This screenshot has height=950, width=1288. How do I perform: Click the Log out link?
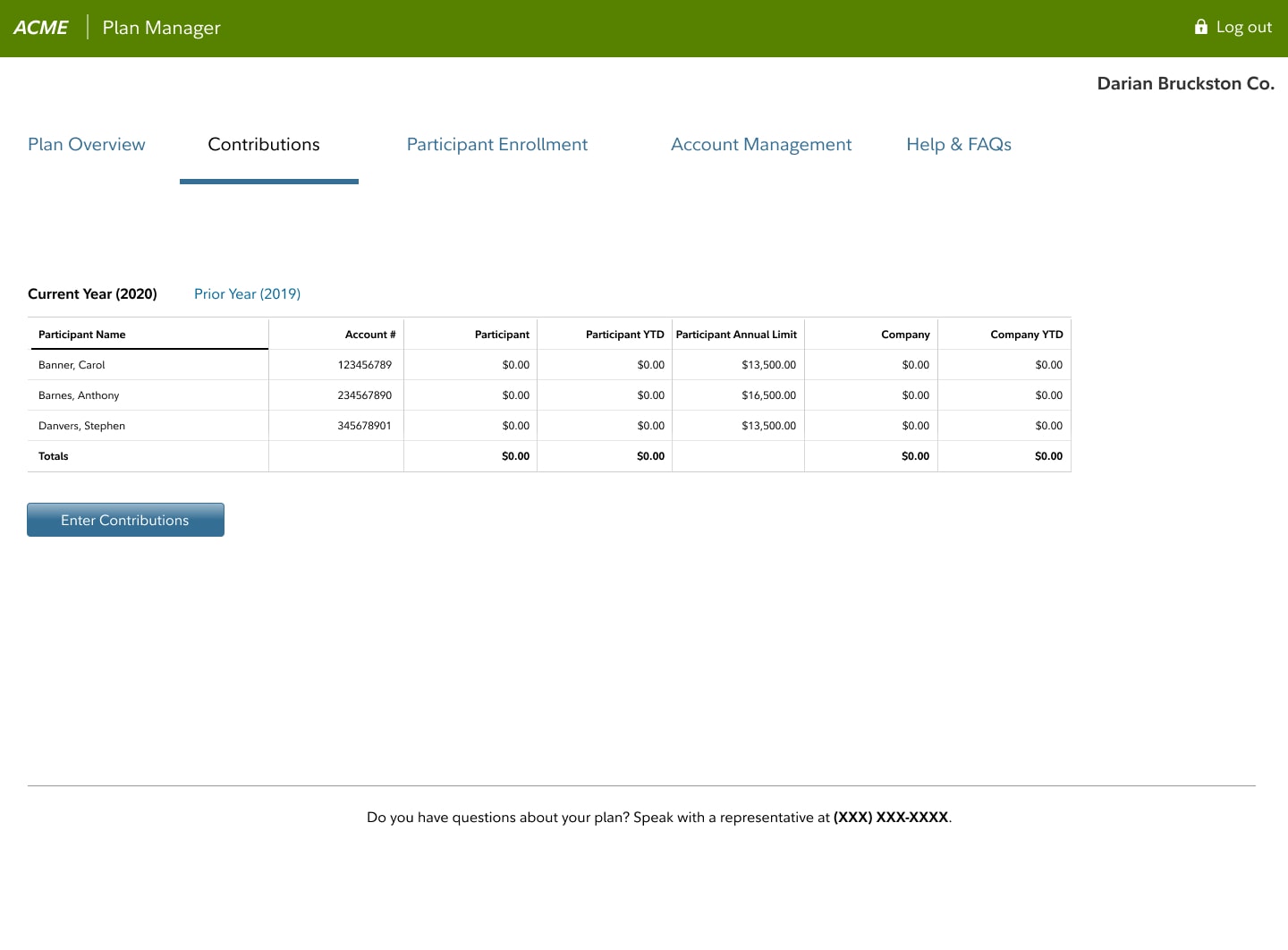click(1243, 27)
